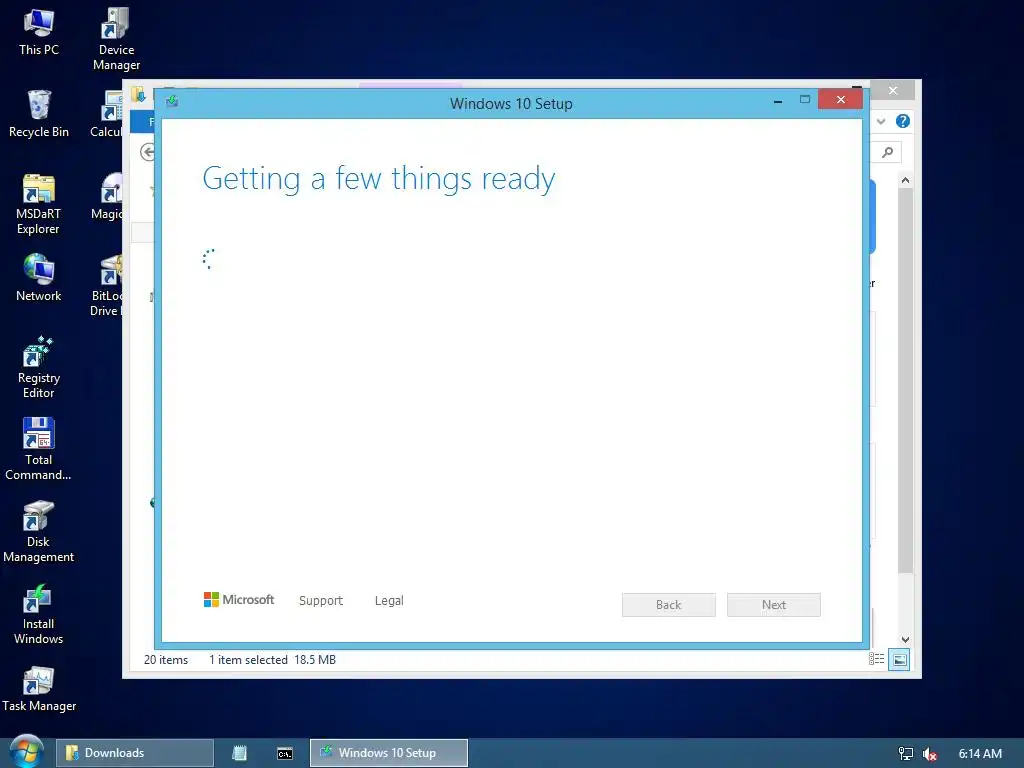Switch to Downloads taskbar button

(135, 753)
